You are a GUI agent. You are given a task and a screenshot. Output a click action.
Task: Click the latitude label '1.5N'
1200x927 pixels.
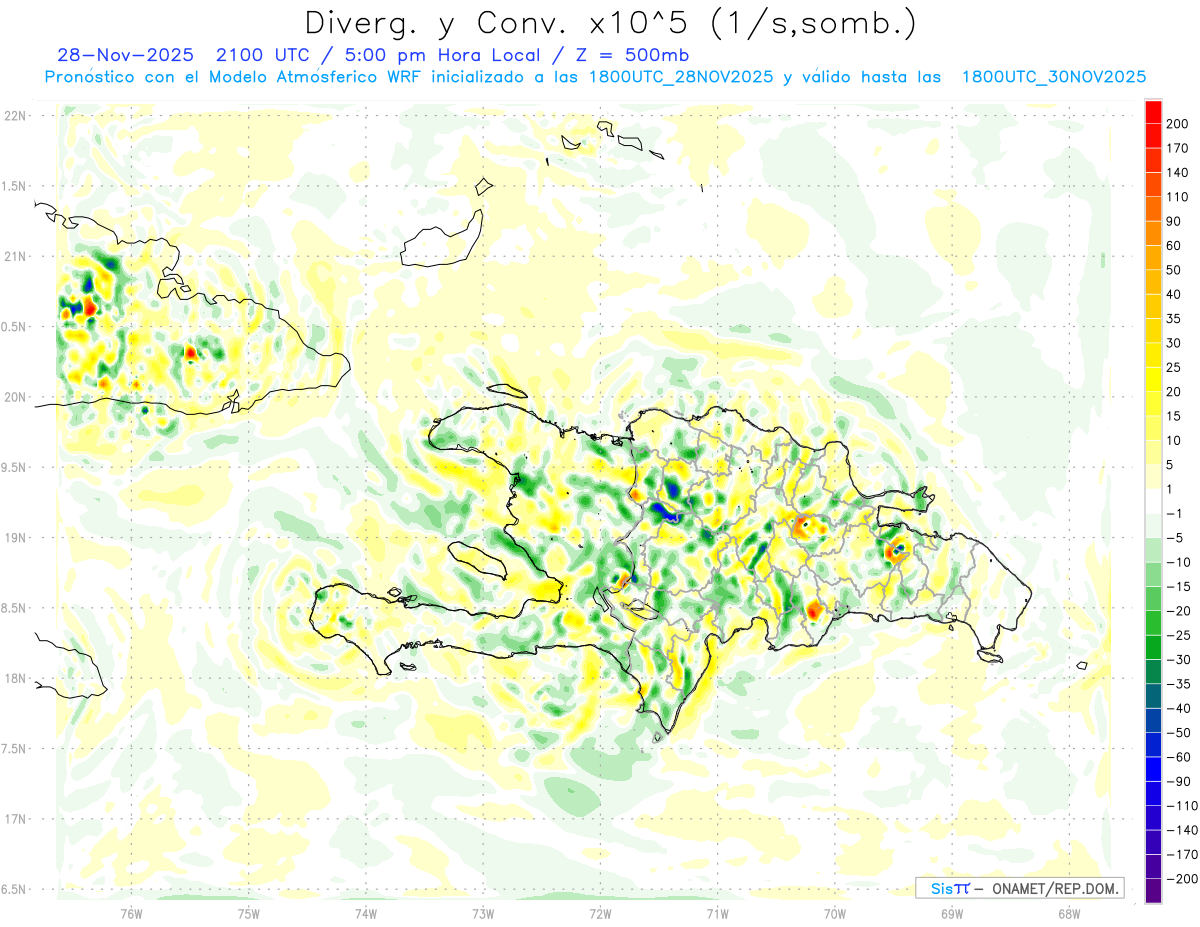click(x=14, y=186)
